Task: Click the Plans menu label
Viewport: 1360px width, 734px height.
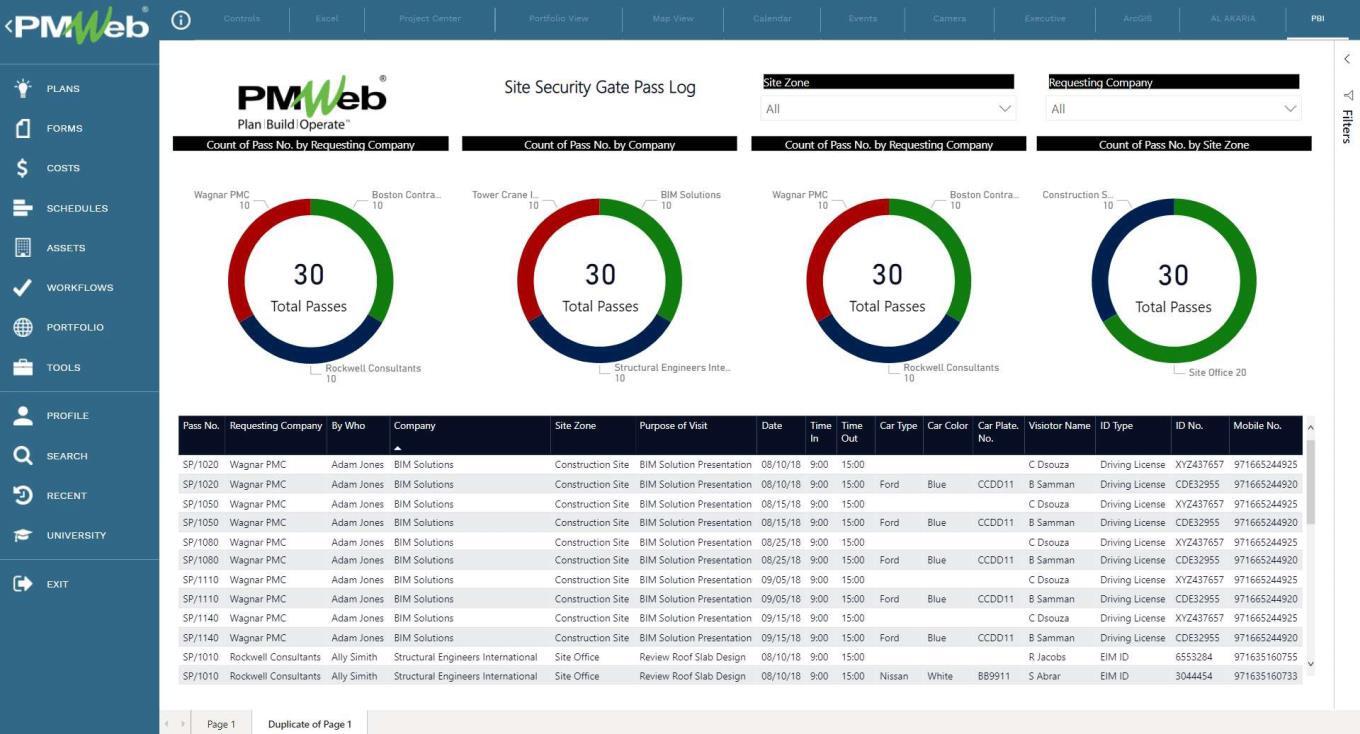Action: point(63,88)
